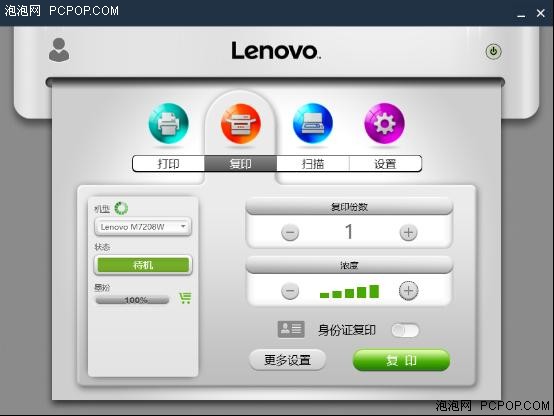Click the 更多设置 button
The height and width of the screenshot is (416, 554).
(x=287, y=360)
